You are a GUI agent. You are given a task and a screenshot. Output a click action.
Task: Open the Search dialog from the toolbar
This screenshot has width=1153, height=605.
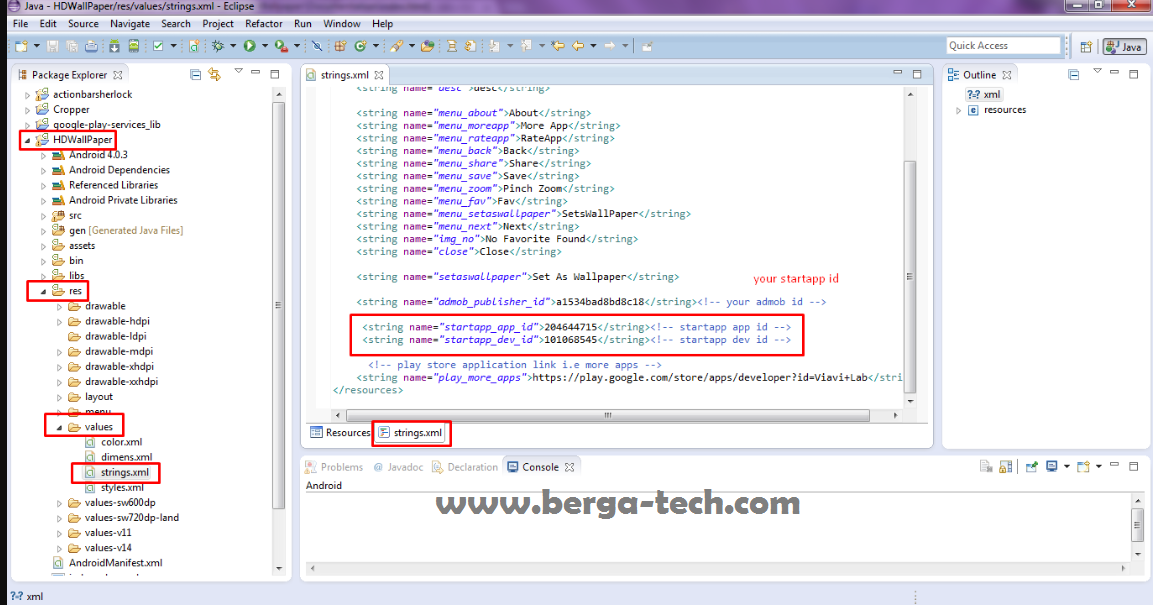coord(397,44)
